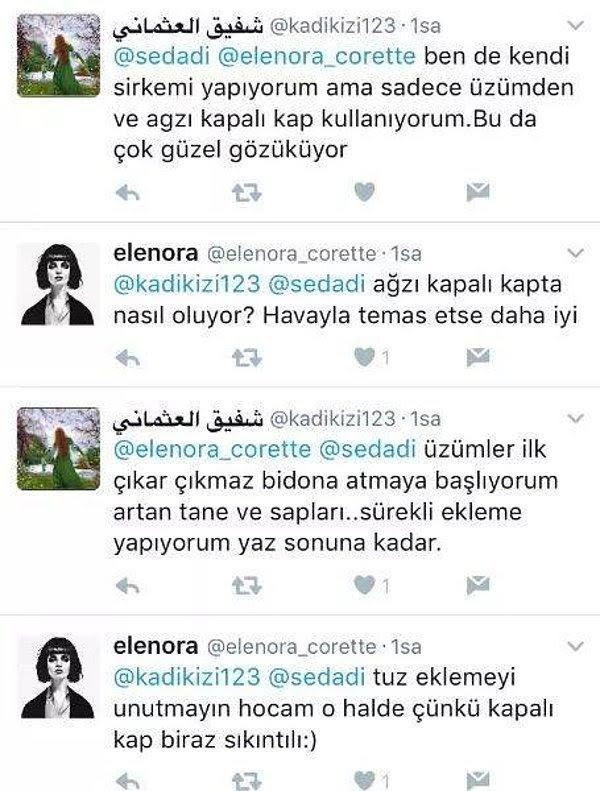
Task: Open the chevron menu on the 'tuz eklemeyi' tweet
Action: point(576,646)
